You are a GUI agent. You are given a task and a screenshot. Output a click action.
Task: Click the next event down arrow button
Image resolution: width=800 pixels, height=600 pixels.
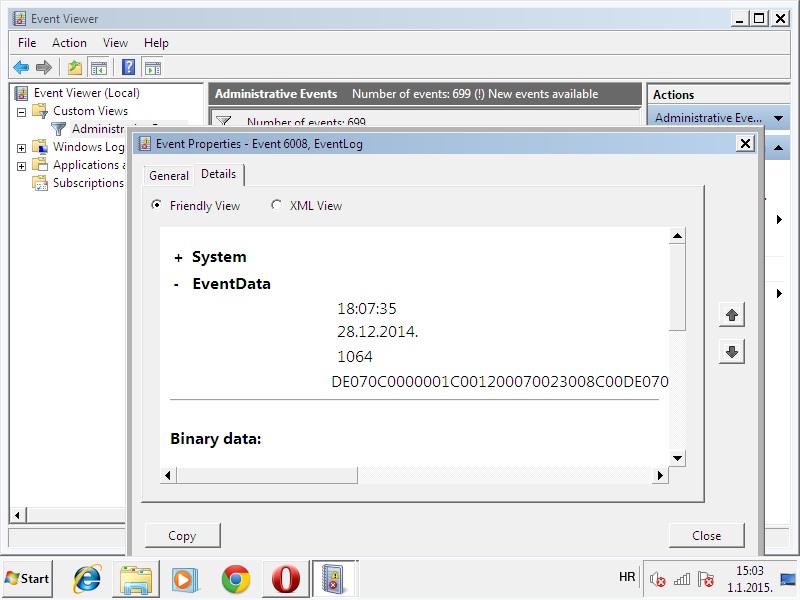[732, 352]
